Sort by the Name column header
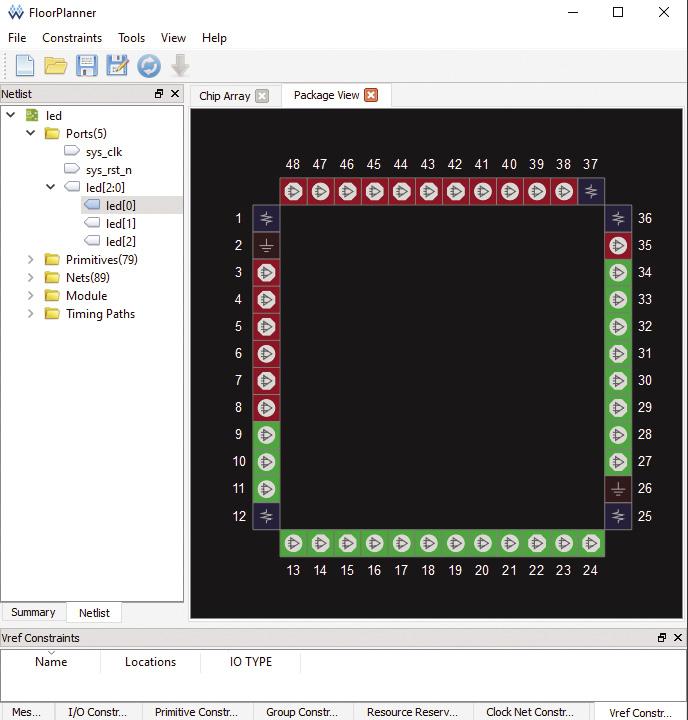The height and width of the screenshot is (720, 688). (x=51, y=662)
